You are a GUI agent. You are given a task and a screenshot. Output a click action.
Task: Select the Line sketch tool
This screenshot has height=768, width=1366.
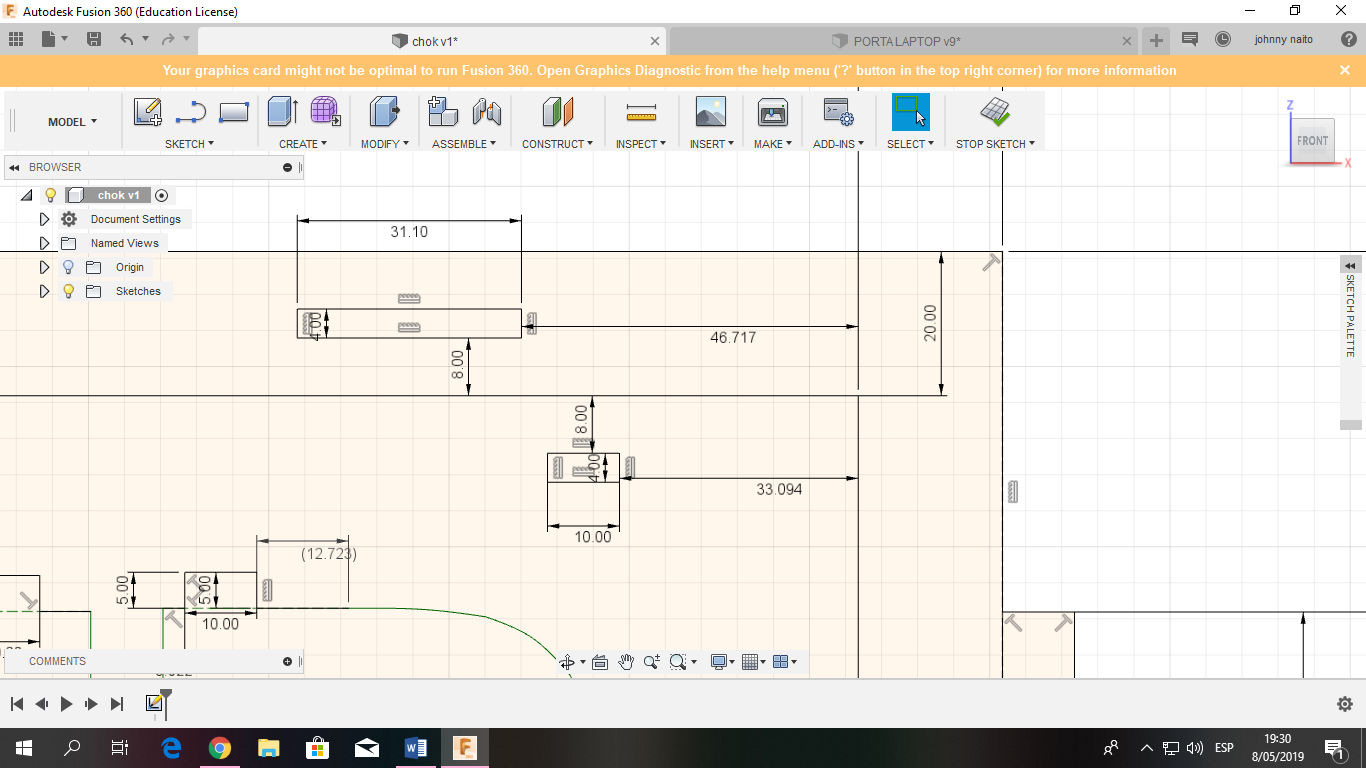(190, 112)
